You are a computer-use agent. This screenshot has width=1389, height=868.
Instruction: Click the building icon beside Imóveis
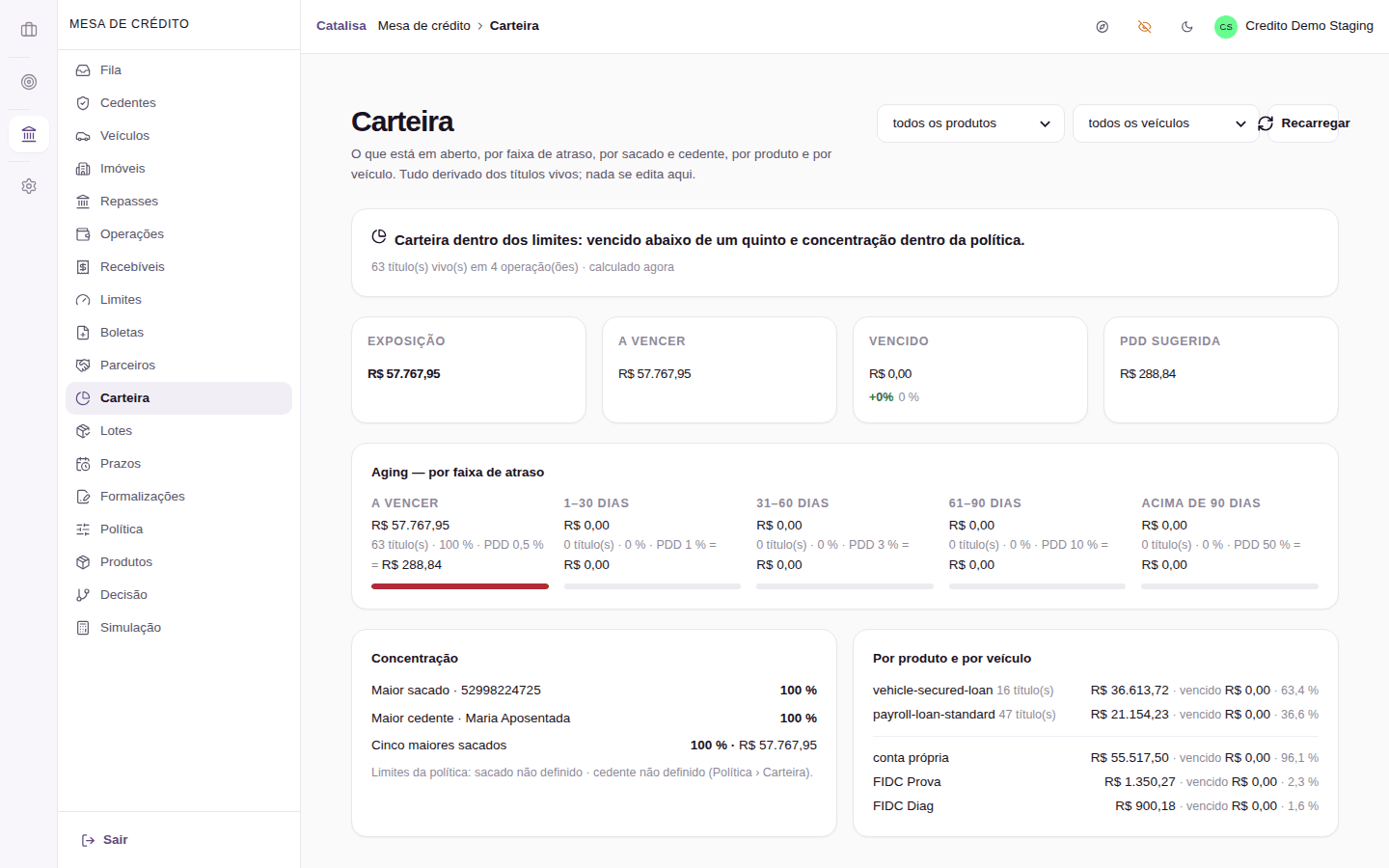click(83, 169)
